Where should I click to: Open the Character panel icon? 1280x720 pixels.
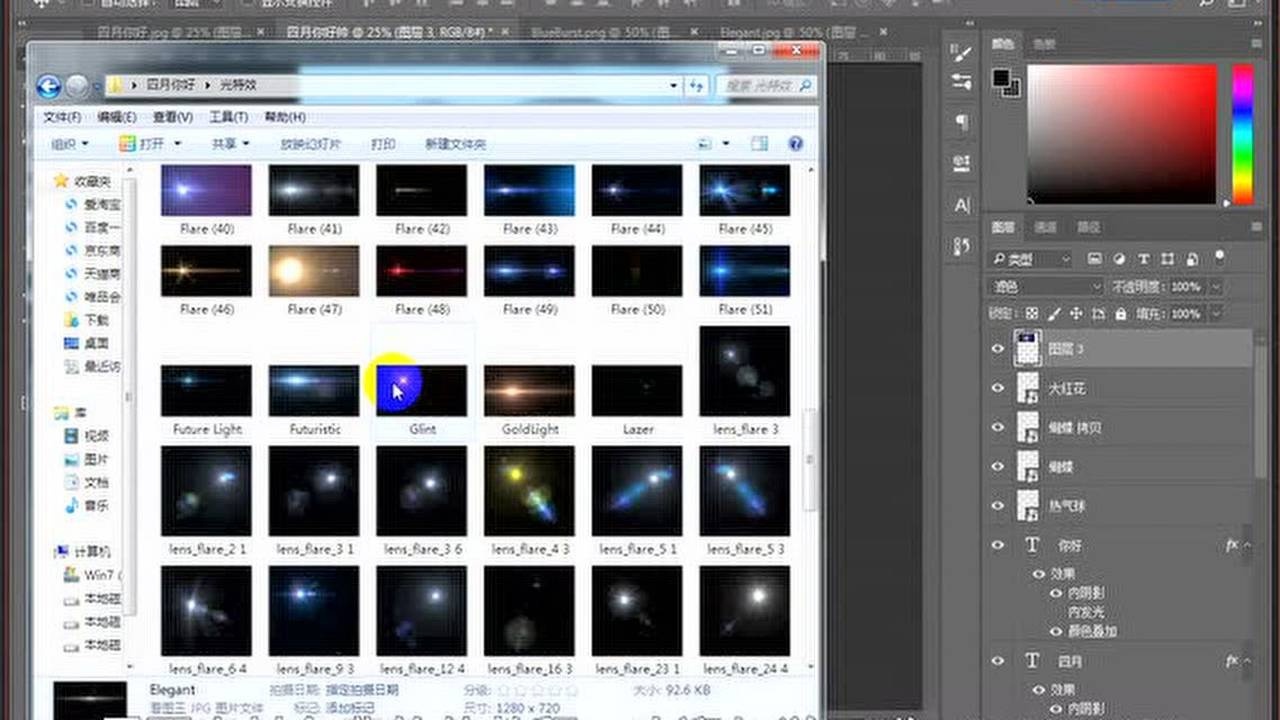coord(962,205)
